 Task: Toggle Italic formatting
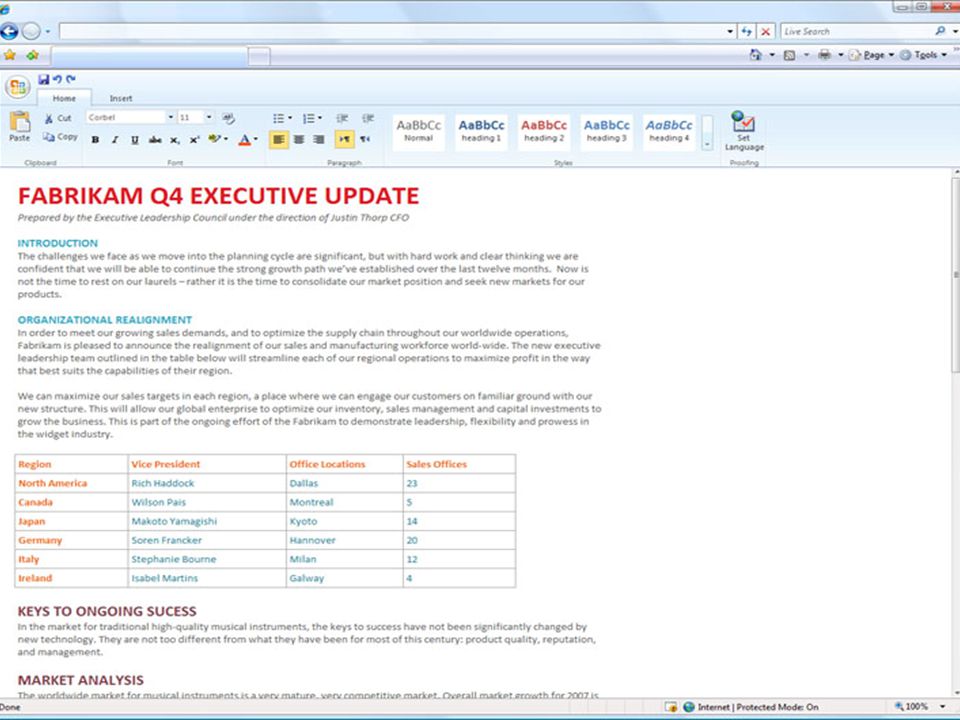pos(114,140)
